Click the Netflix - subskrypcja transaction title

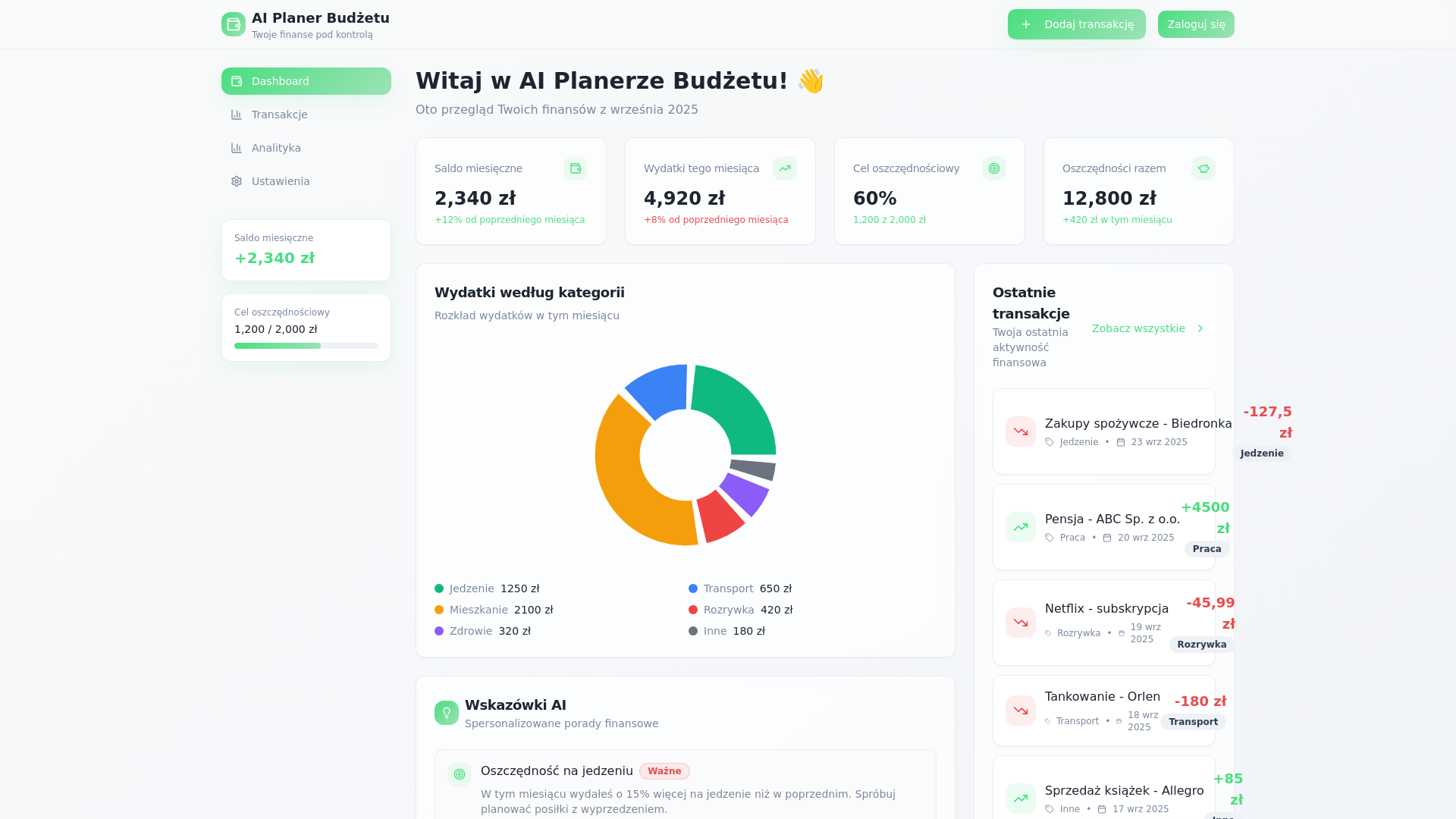pos(1107,608)
